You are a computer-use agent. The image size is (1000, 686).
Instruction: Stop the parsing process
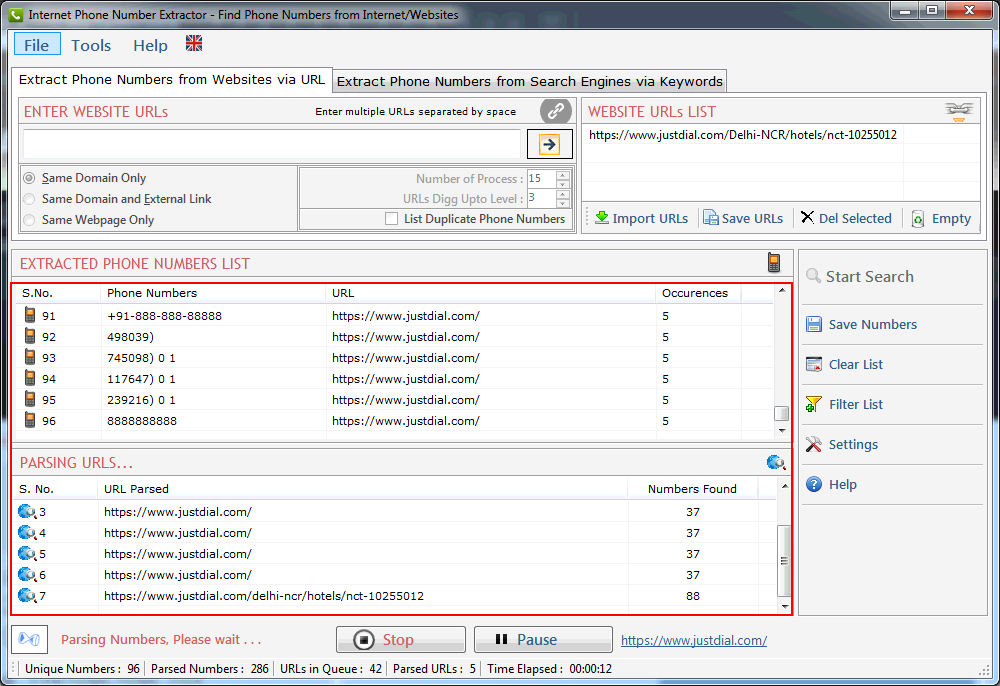401,639
